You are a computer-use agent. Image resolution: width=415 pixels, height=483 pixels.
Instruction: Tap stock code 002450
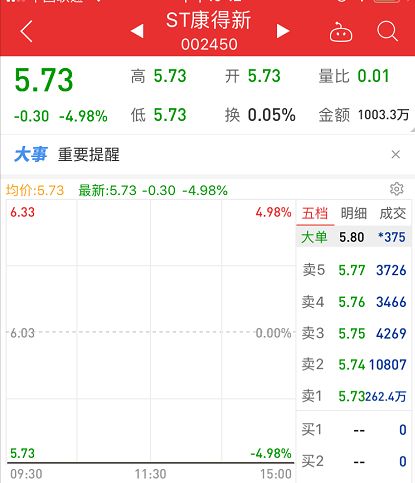click(209, 45)
